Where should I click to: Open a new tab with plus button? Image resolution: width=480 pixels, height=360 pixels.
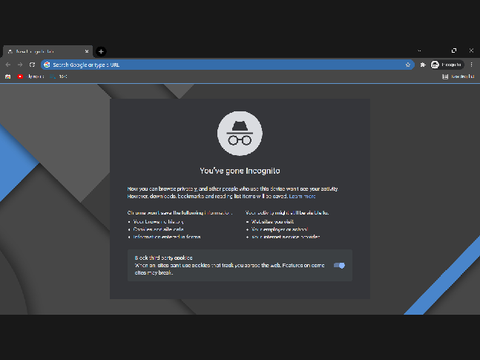[x=101, y=51]
